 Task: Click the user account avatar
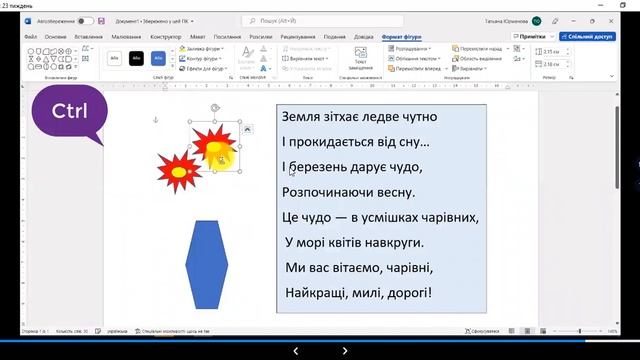pos(537,21)
